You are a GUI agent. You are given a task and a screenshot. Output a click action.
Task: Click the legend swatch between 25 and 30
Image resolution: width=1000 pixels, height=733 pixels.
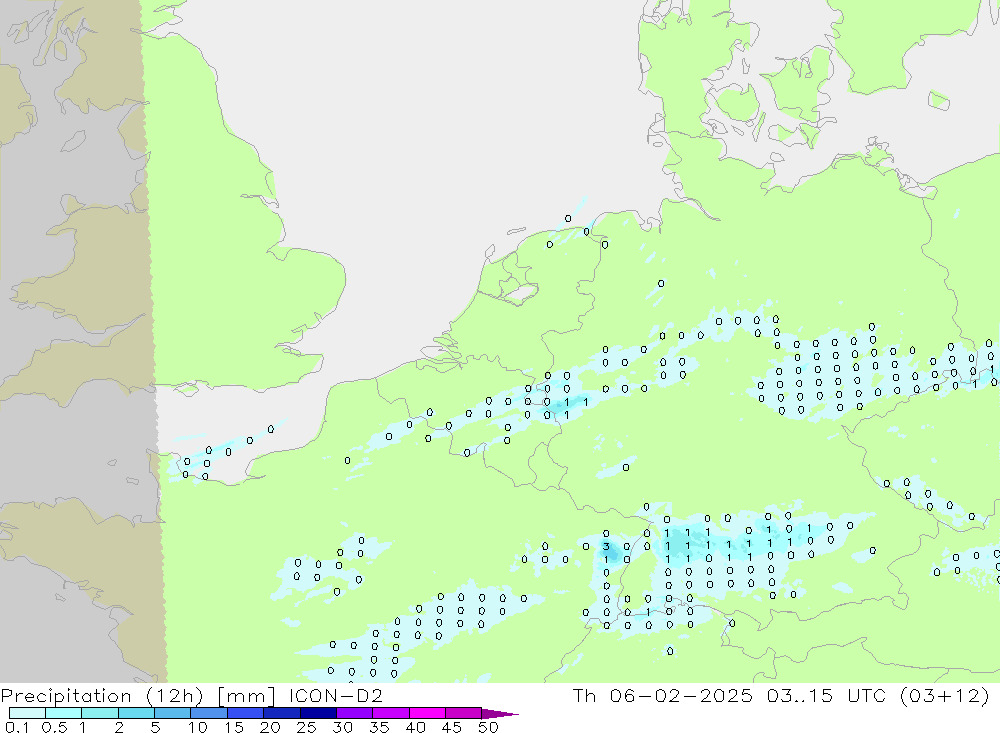tap(318, 713)
